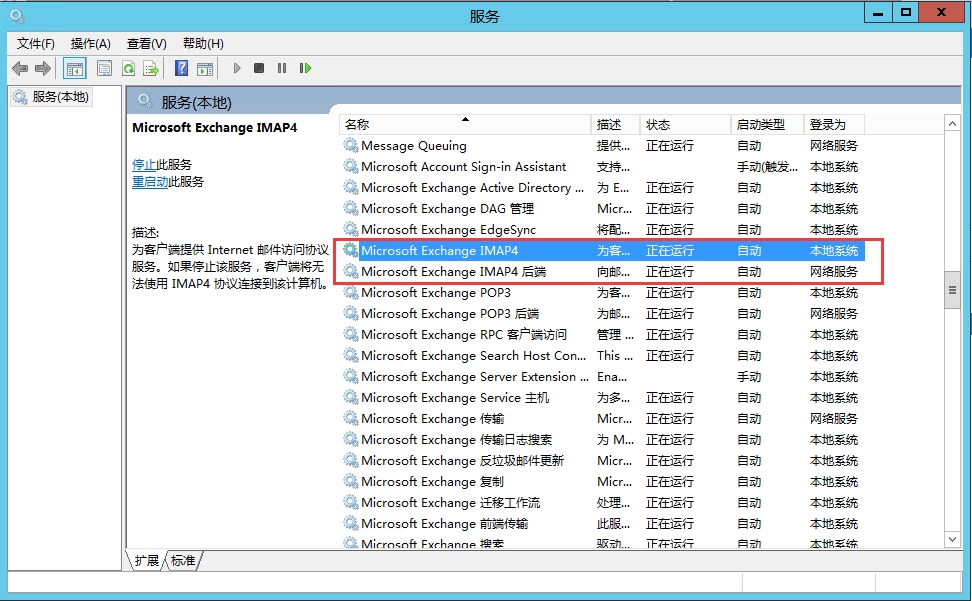Click the Back arrow toolbar icon
This screenshot has width=972, height=601.
coord(20,68)
